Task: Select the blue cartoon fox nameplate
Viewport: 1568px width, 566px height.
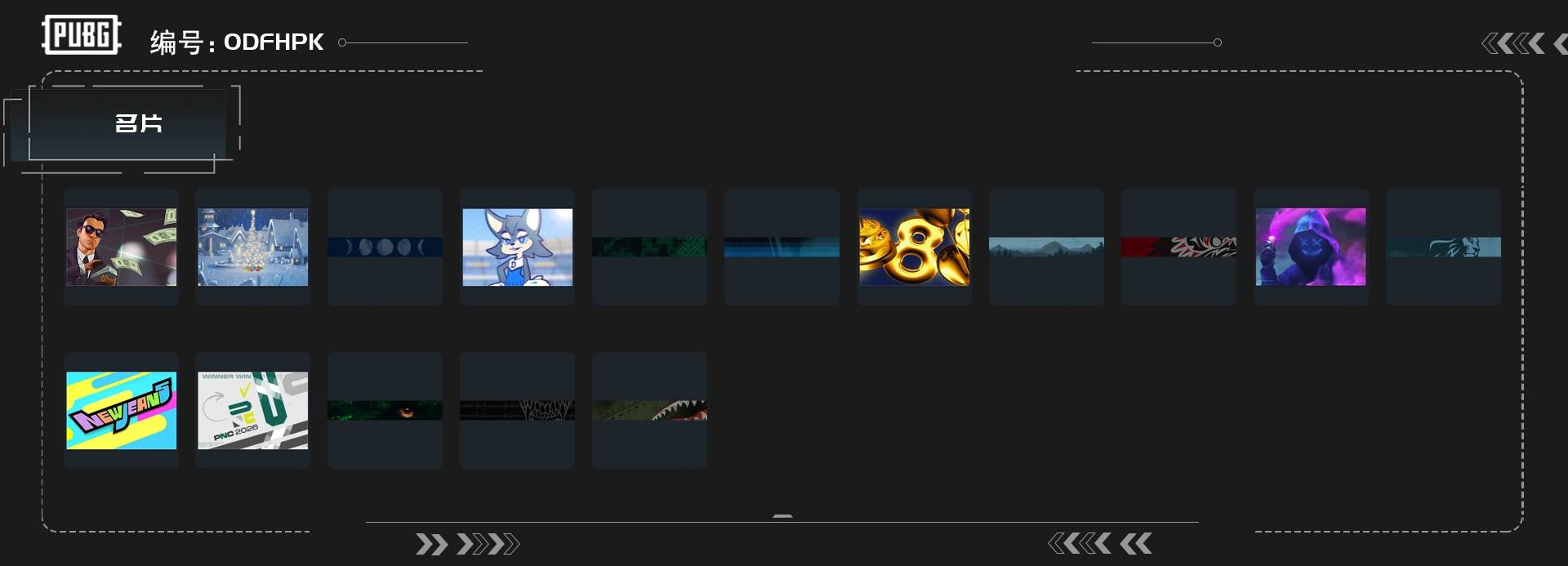Action: [x=518, y=247]
